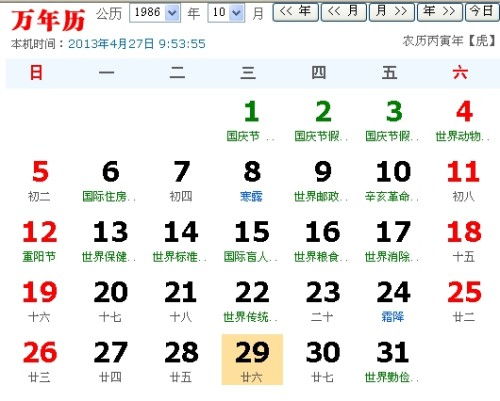Go to next month with 月 >> button
Viewport: 500px width, 401px height.
click(x=392, y=12)
